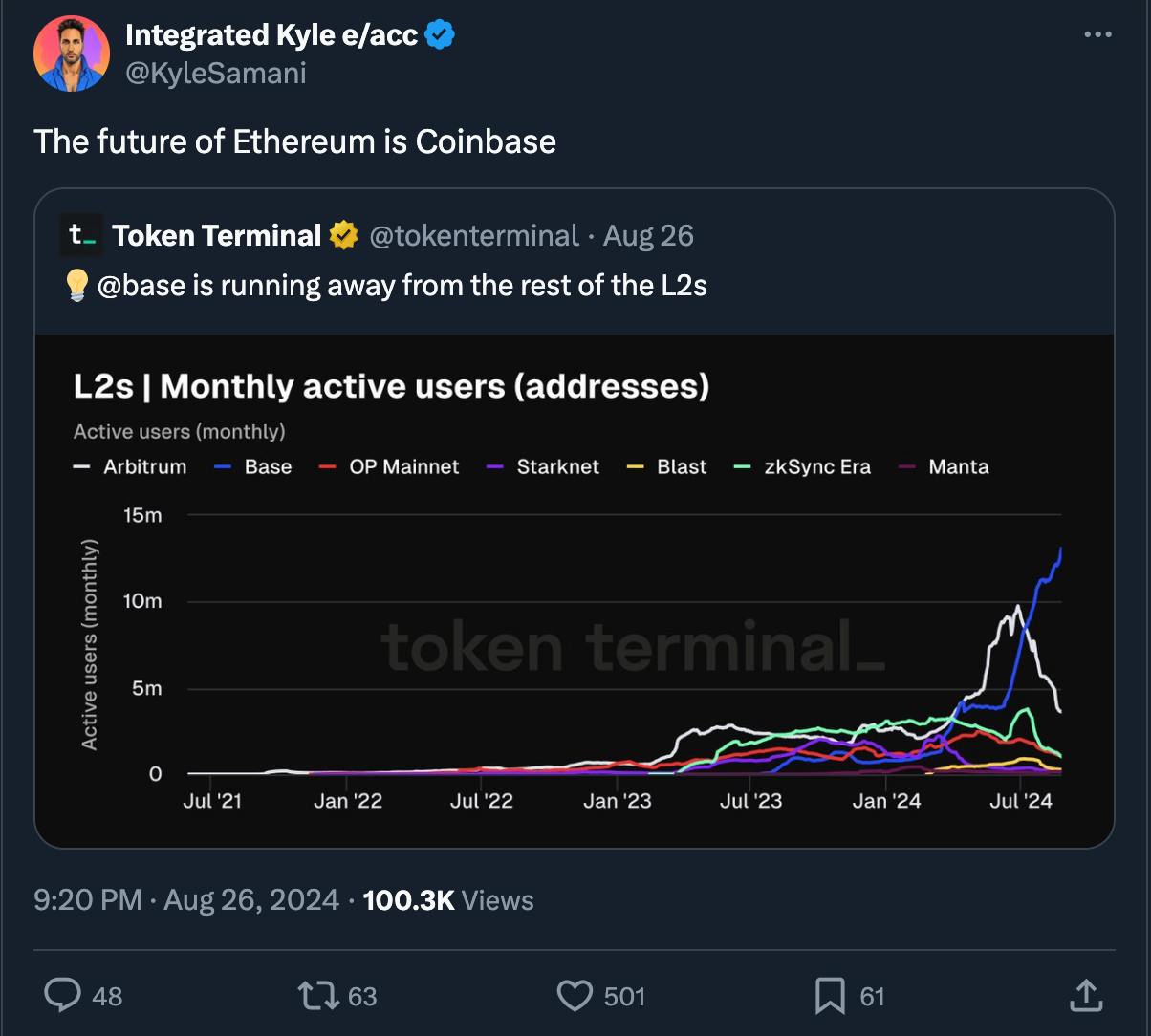Click the Token Terminal logo avatar

point(82,235)
